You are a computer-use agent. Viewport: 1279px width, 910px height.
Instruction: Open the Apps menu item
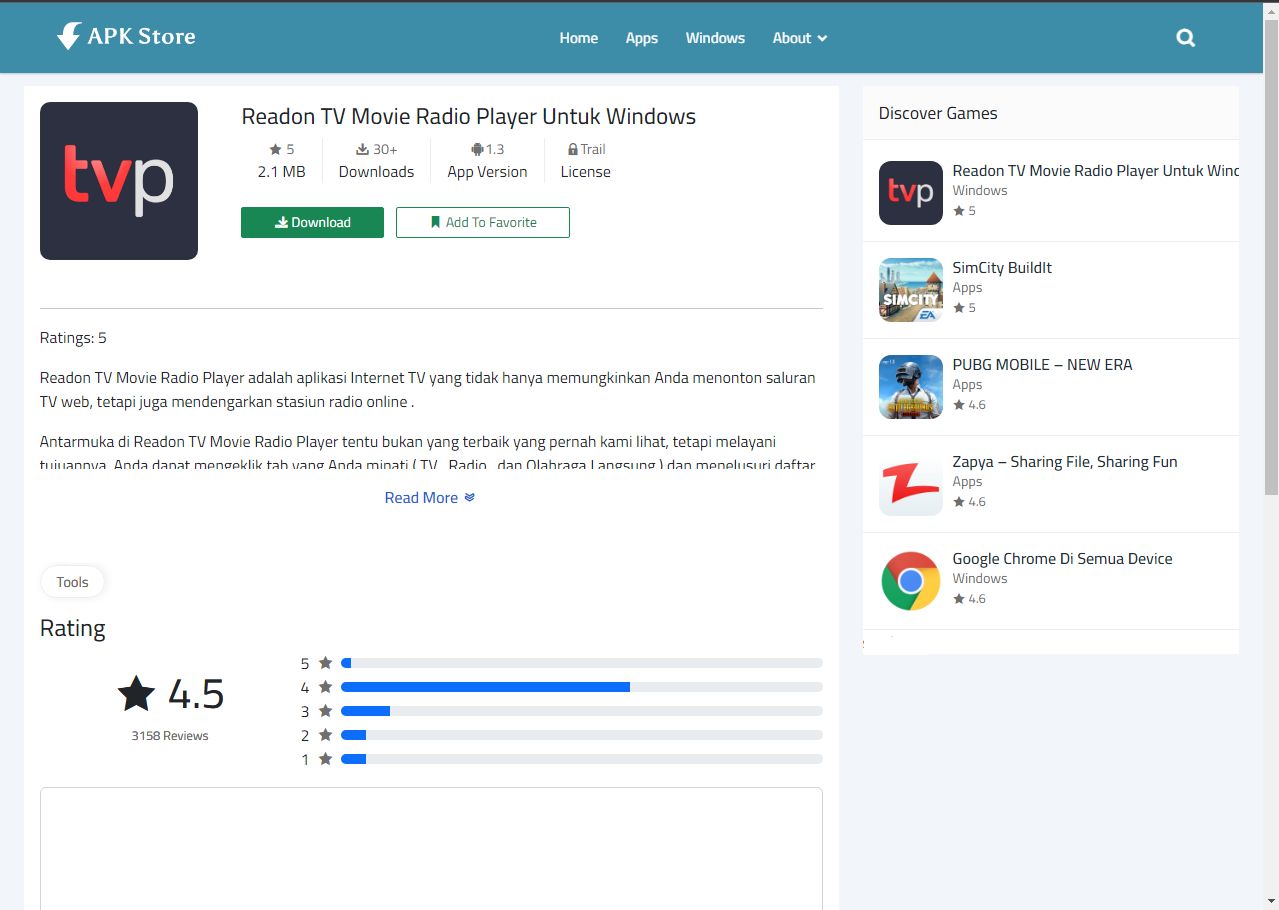click(642, 38)
